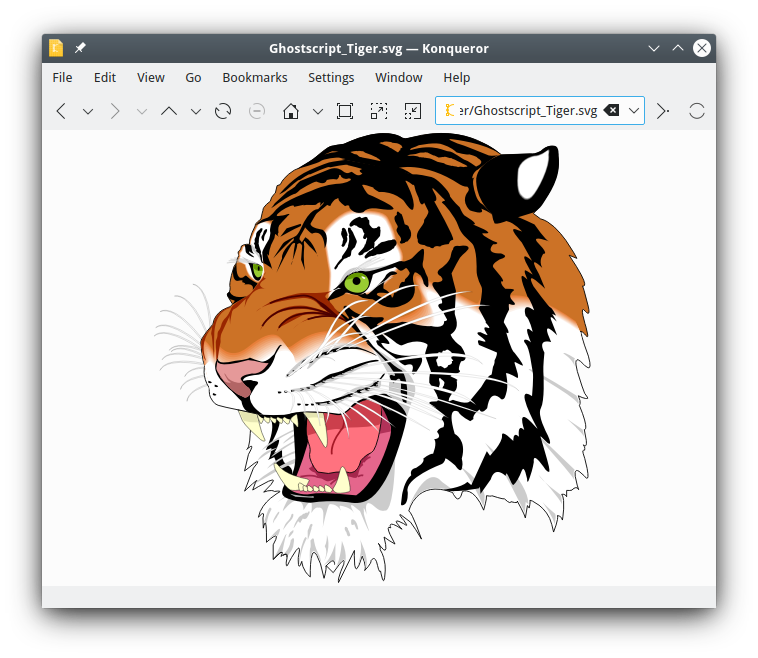
Task: Open the Up button dropdown arrow
Action: coord(196,111)
